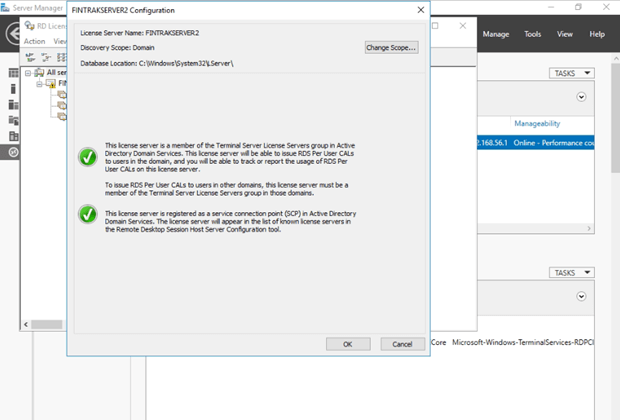Open the TASKS dropdown above the Manageability column
Viewport: 620px width, 420px height.
click(571, 73)
